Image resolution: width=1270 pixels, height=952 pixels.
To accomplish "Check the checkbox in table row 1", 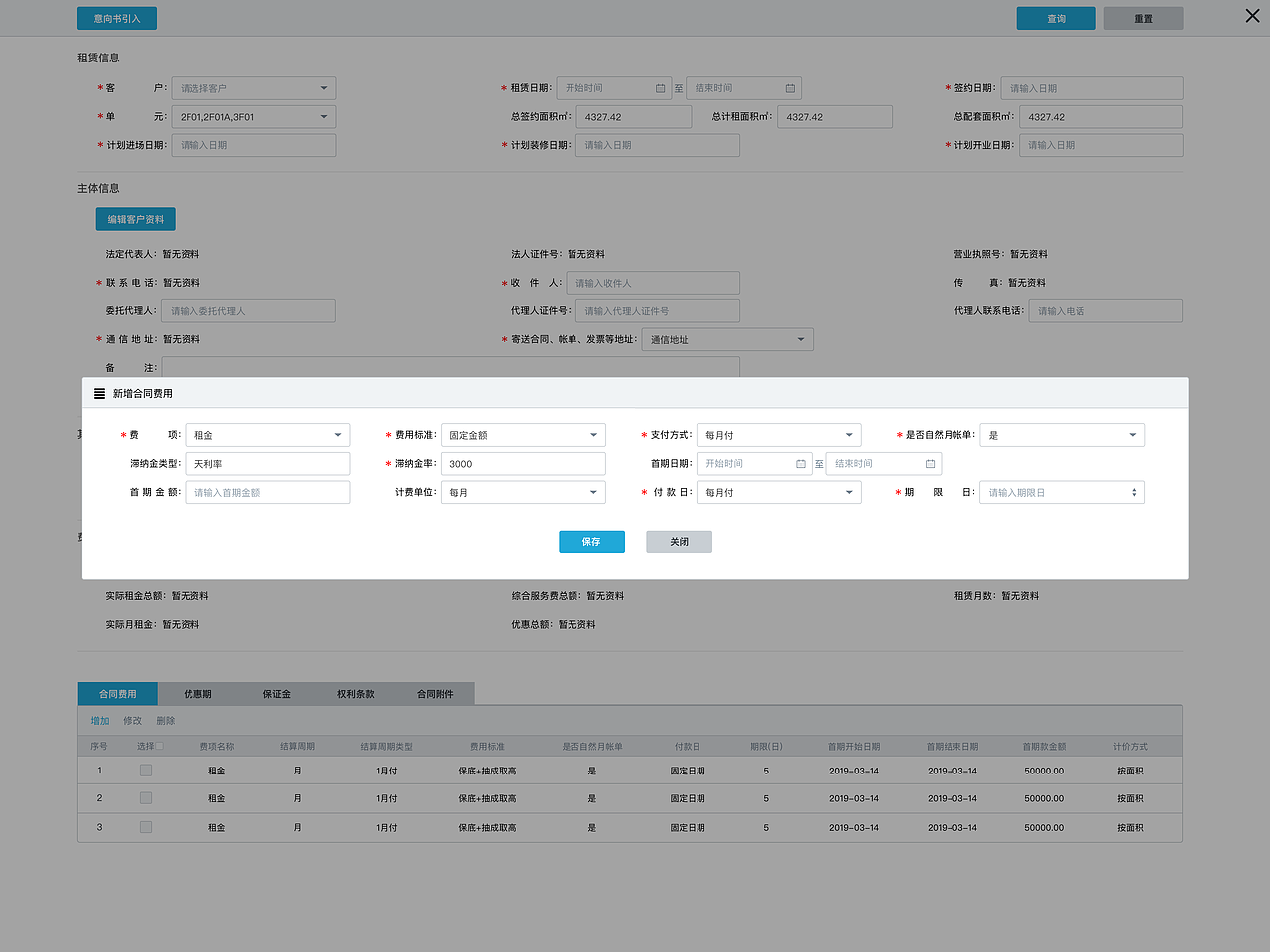I will coord(146,771).
